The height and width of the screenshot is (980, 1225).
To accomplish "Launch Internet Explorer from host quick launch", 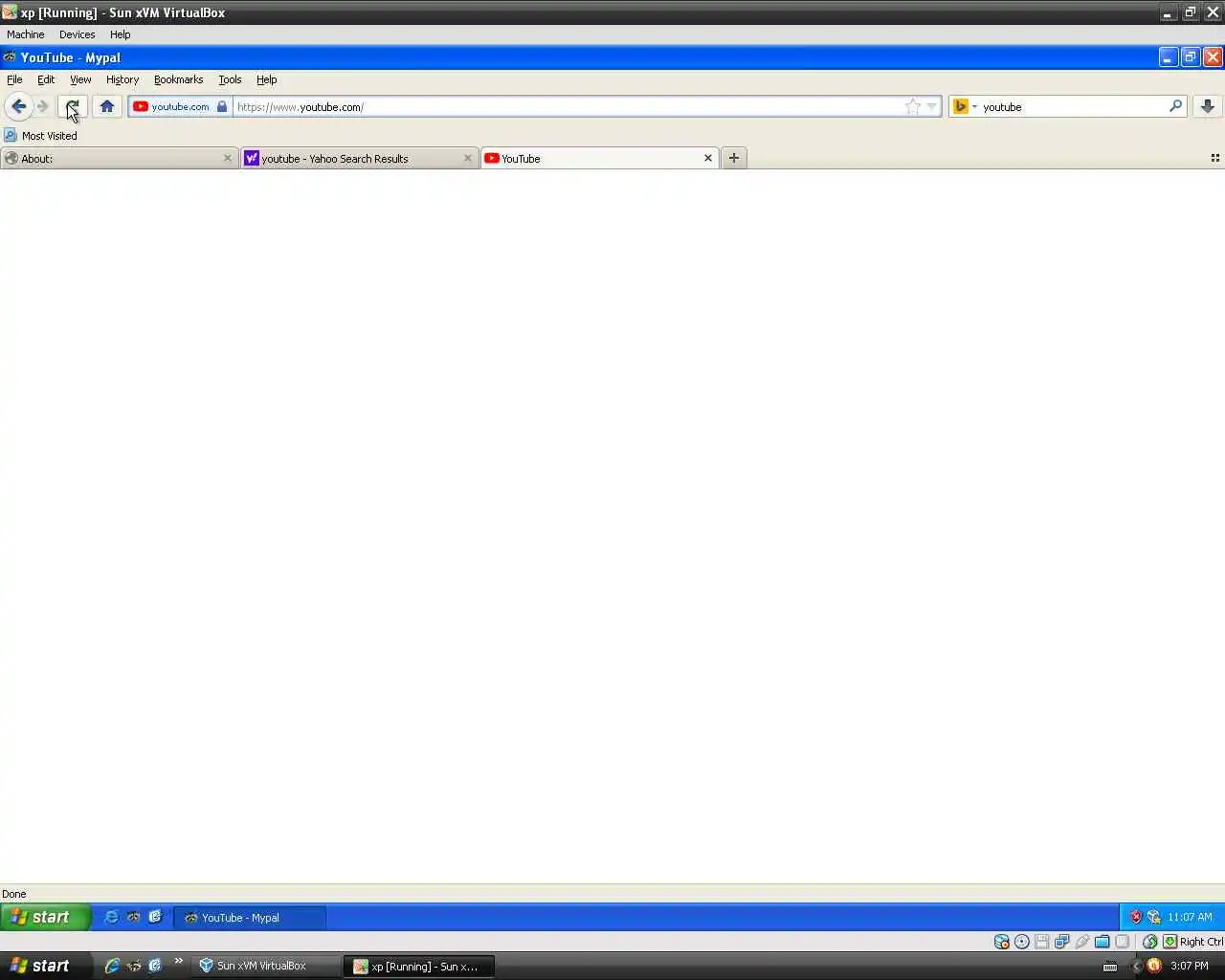I will [x=112, y=966].
